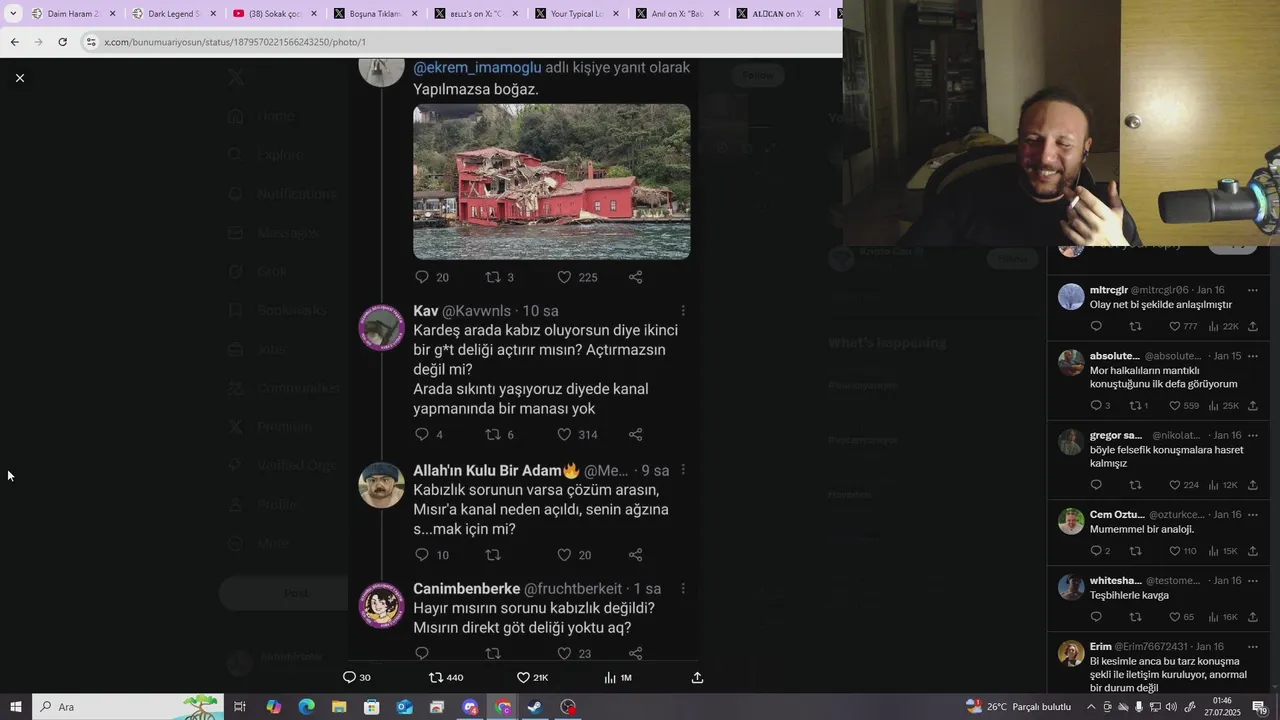Click the x.com address bar URL
This screenshot has height=720, width=1280.
pyautogui.click(x=235, y=42)
